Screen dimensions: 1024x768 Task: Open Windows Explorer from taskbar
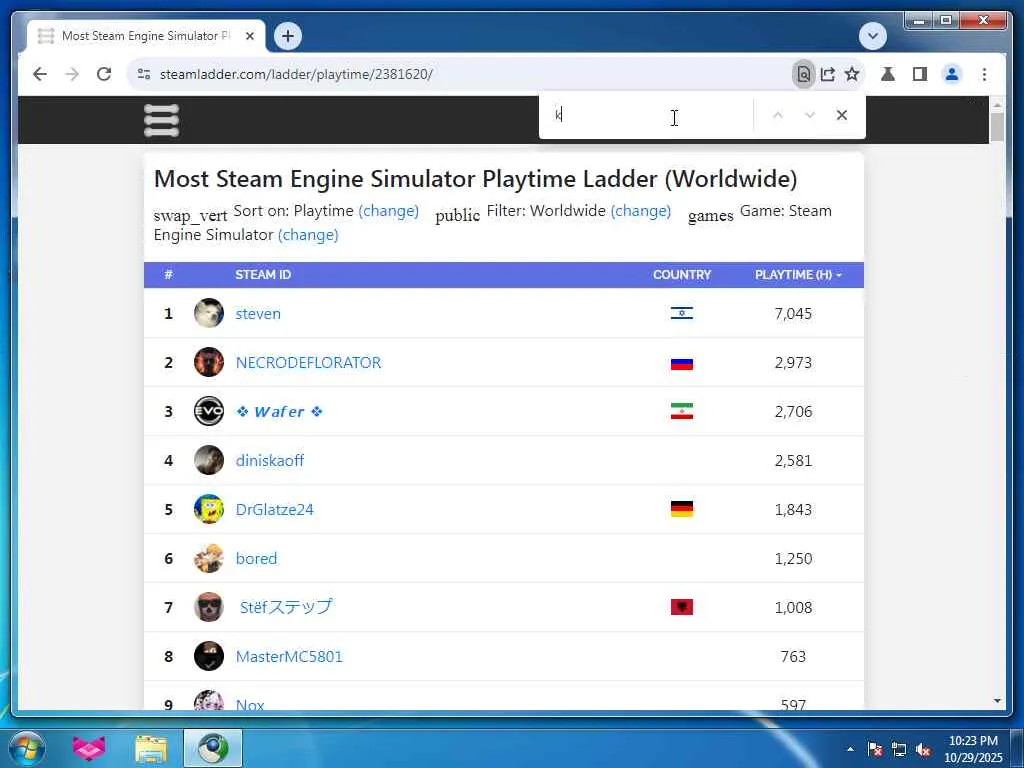[151, 749]
